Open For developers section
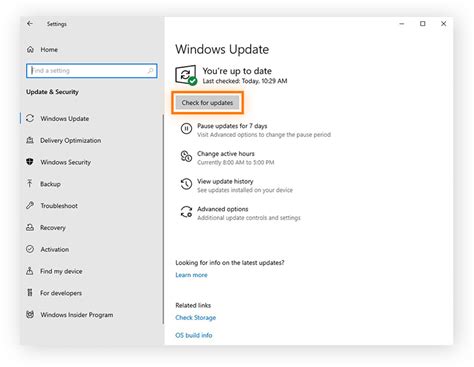 [x=61, y=293]
